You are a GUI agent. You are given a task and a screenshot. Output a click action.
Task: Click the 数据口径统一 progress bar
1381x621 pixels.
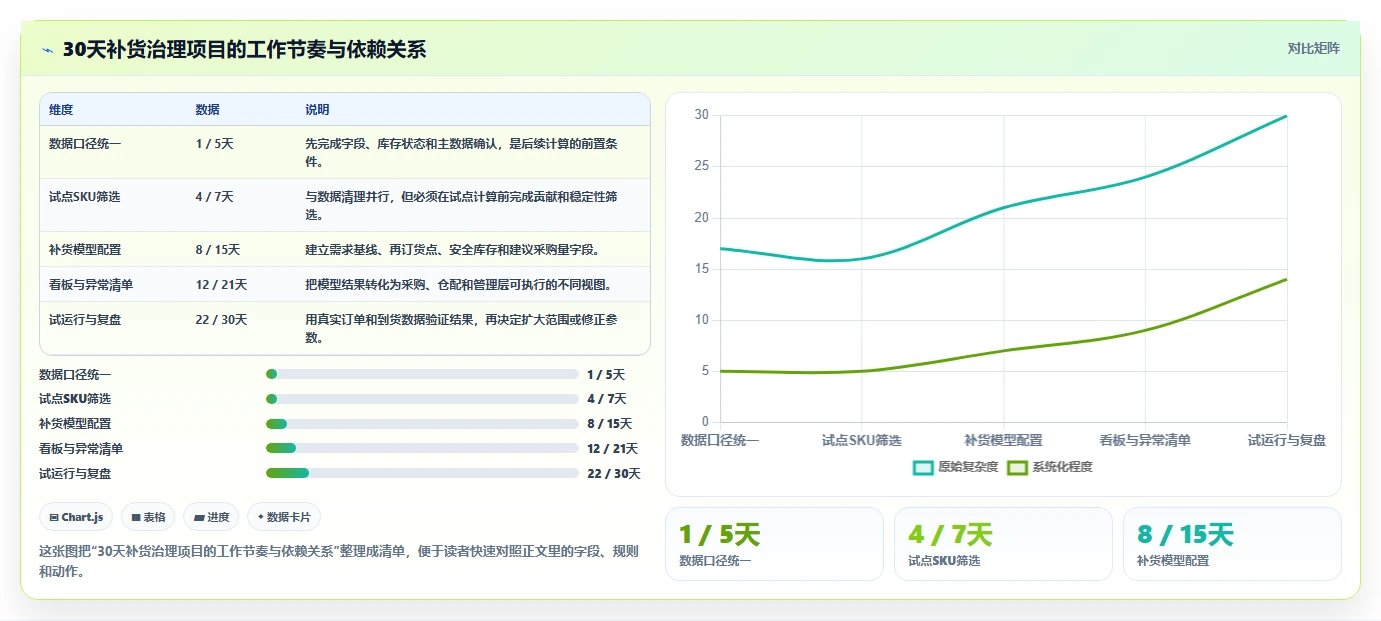422,374
